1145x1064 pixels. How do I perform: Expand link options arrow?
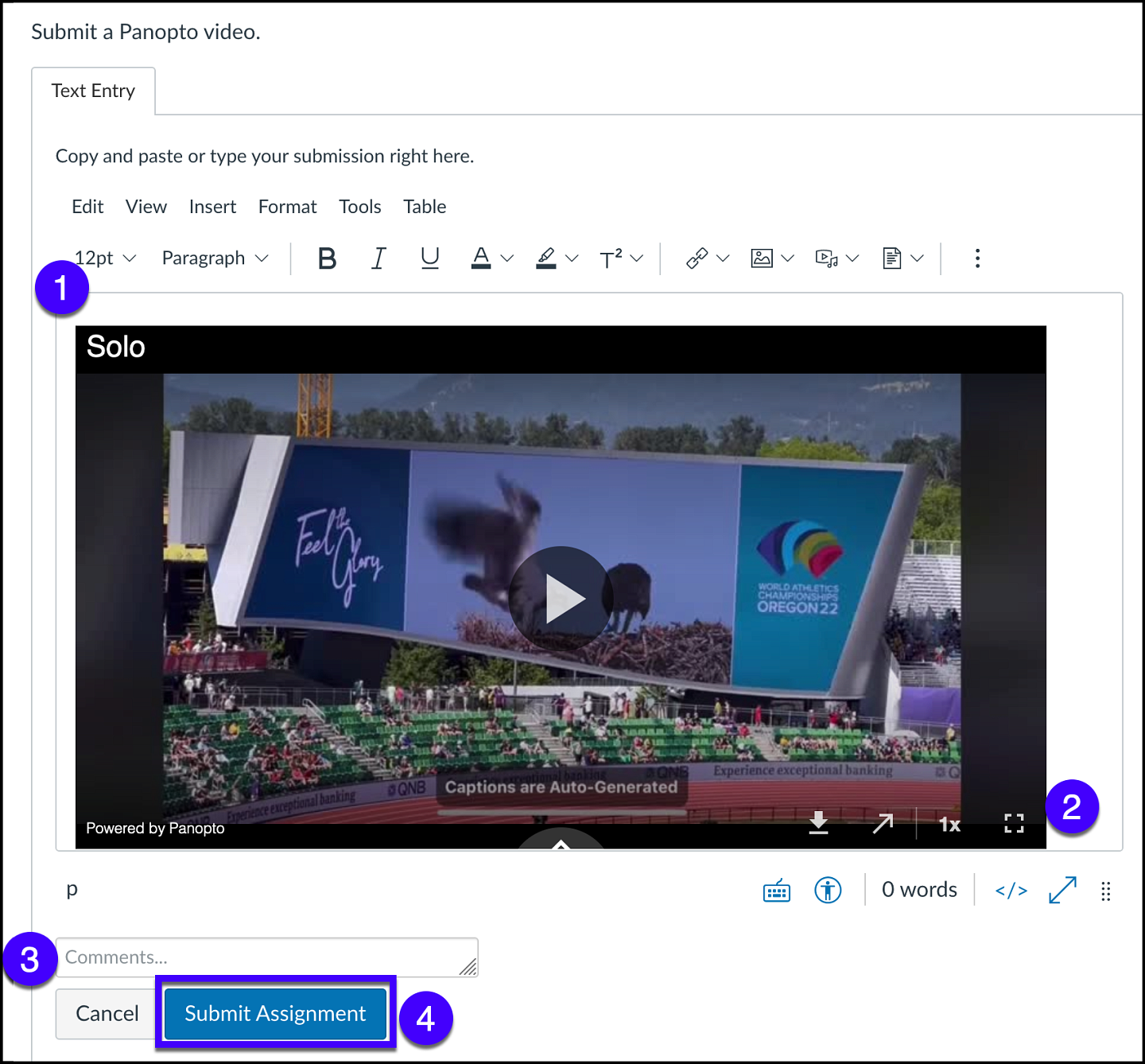(723, 258)
